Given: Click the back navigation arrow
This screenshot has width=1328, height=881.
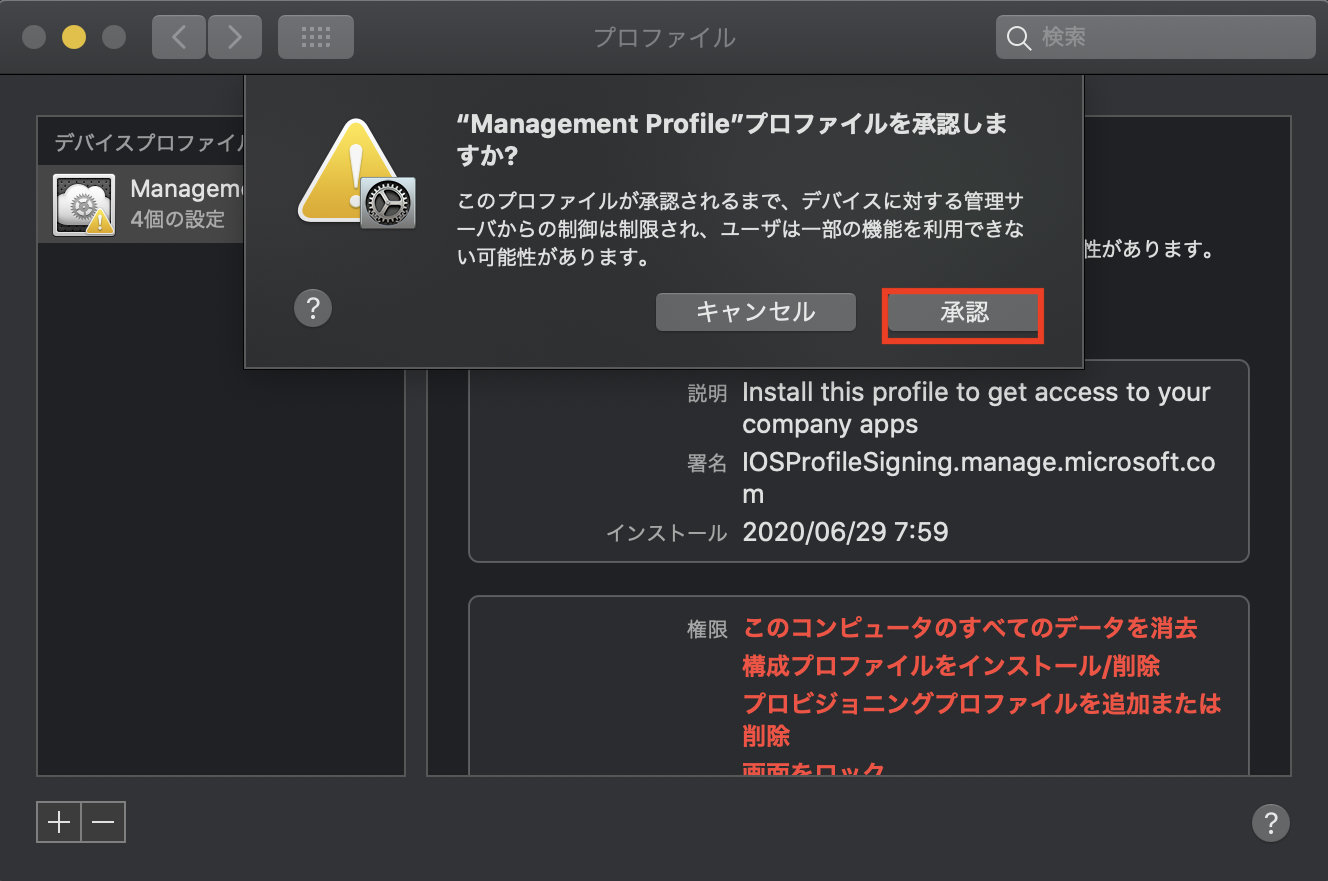Looking at the screenshot, I should [x=178, y=36].
